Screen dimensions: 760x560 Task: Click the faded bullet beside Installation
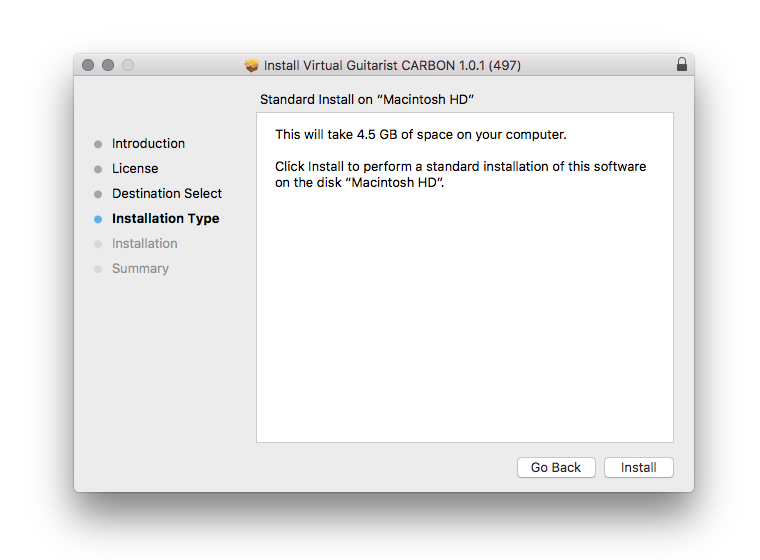[x=98, y=244]
